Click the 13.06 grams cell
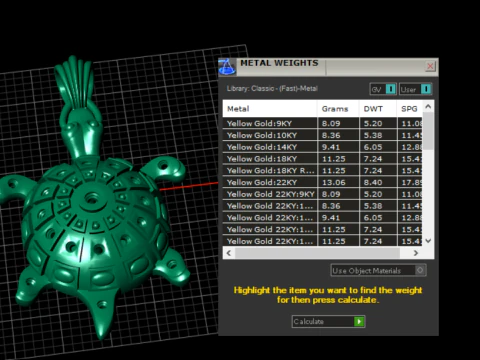This screenshot has height=360, width=480. coord(338,182)
